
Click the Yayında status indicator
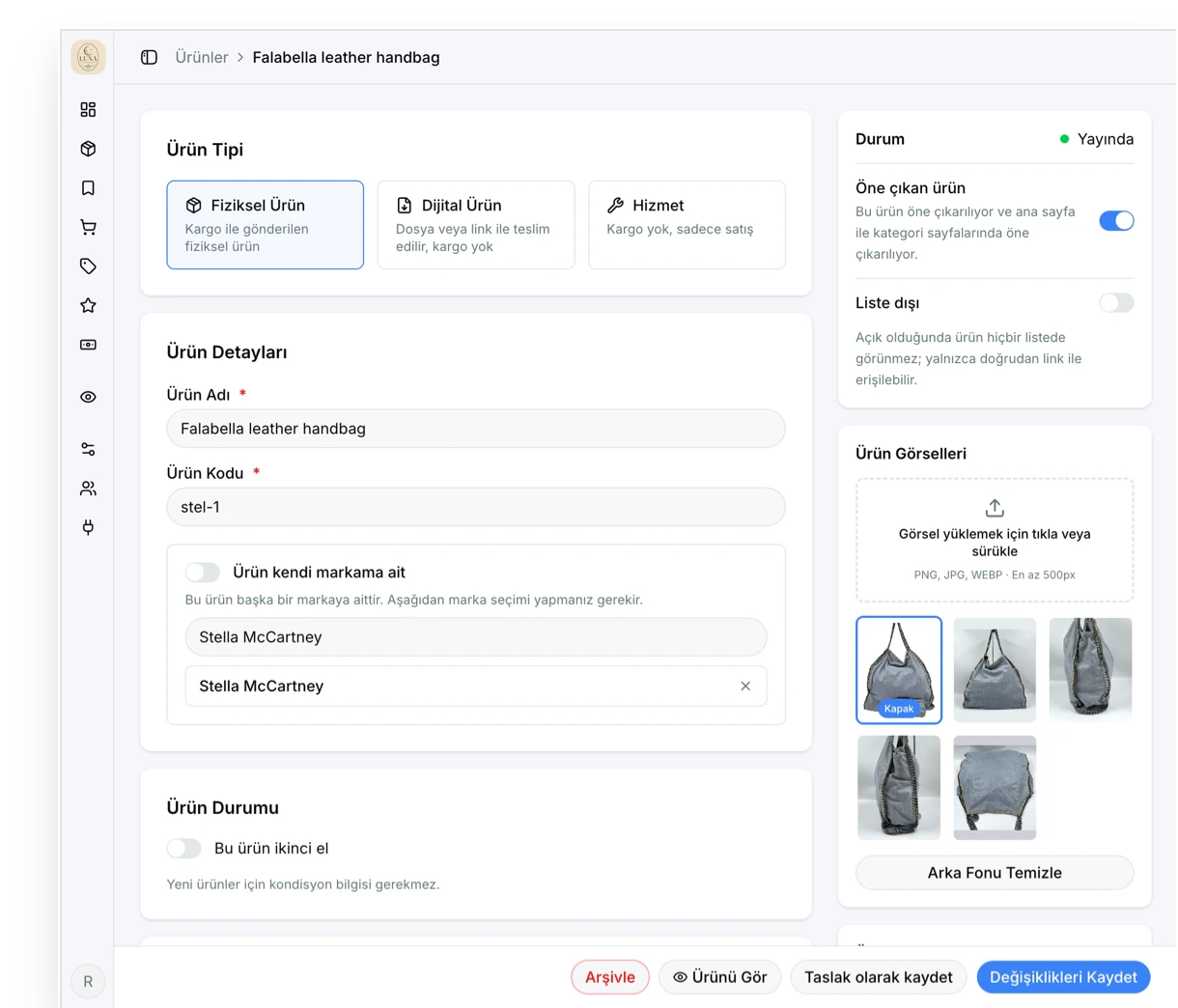pyautogui.click(x=1097, y=139)
